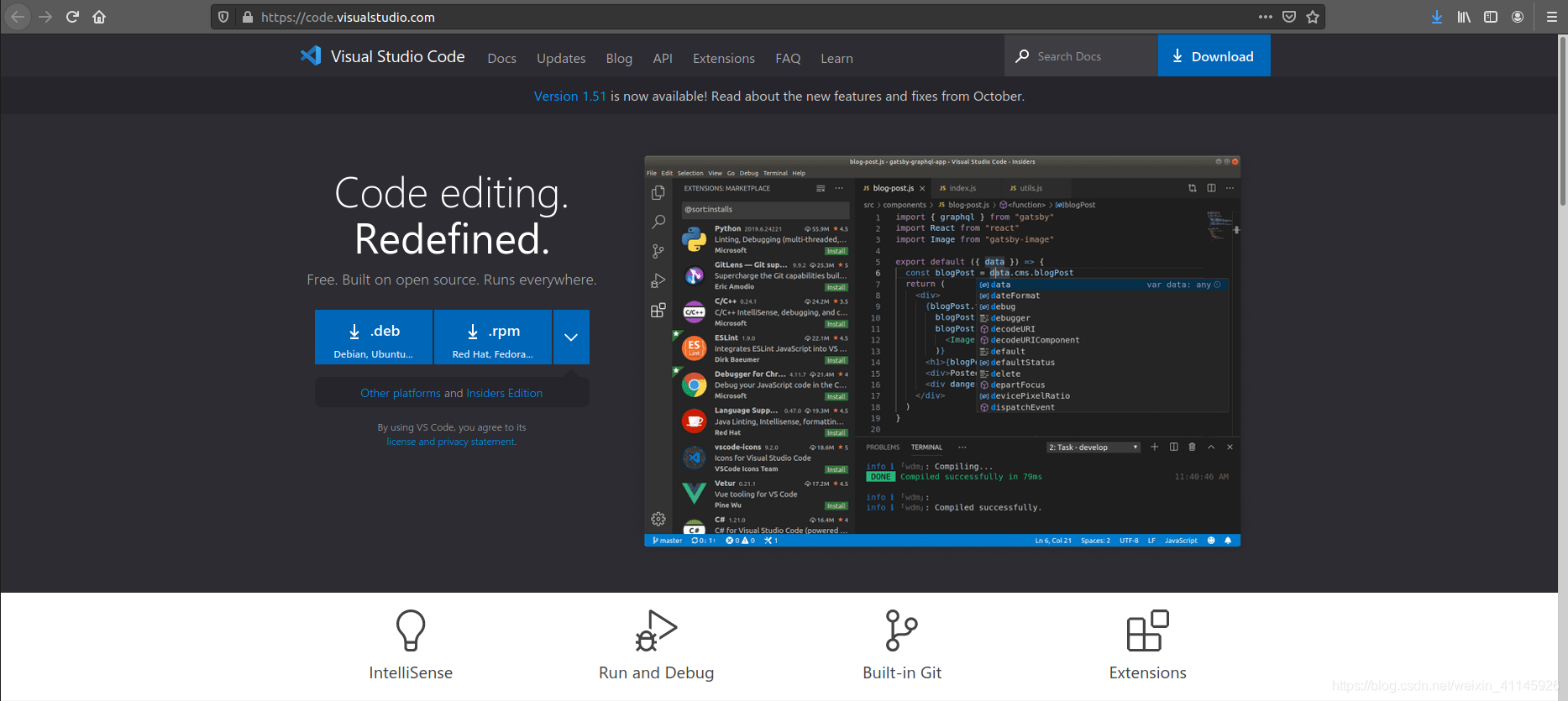Viewport: 1568px width, 701px height.
Task: Toggle the Firefox sidebar icon
Action: tap(1491, 17)
